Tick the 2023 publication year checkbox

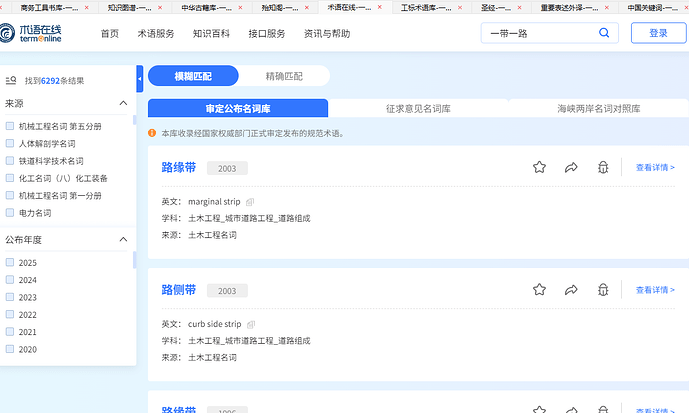click(10, 297)
